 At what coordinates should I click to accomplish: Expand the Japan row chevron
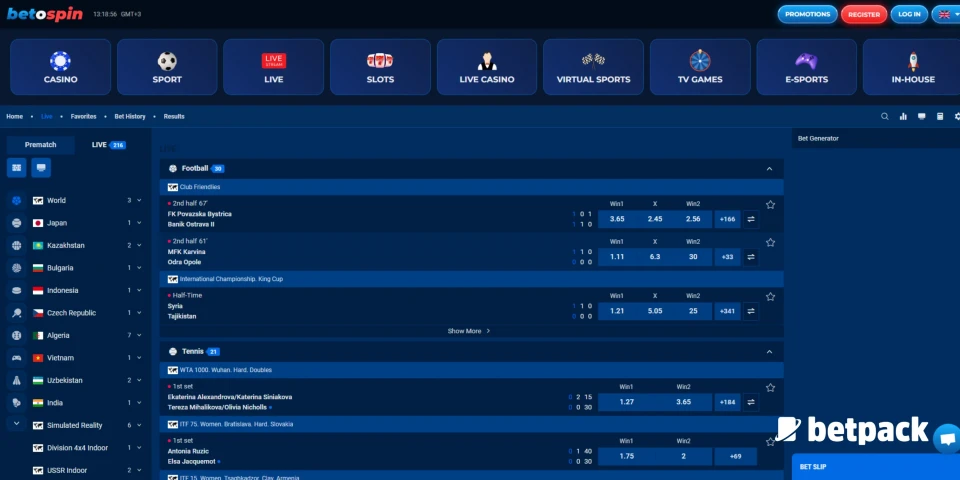click(140, 223)
